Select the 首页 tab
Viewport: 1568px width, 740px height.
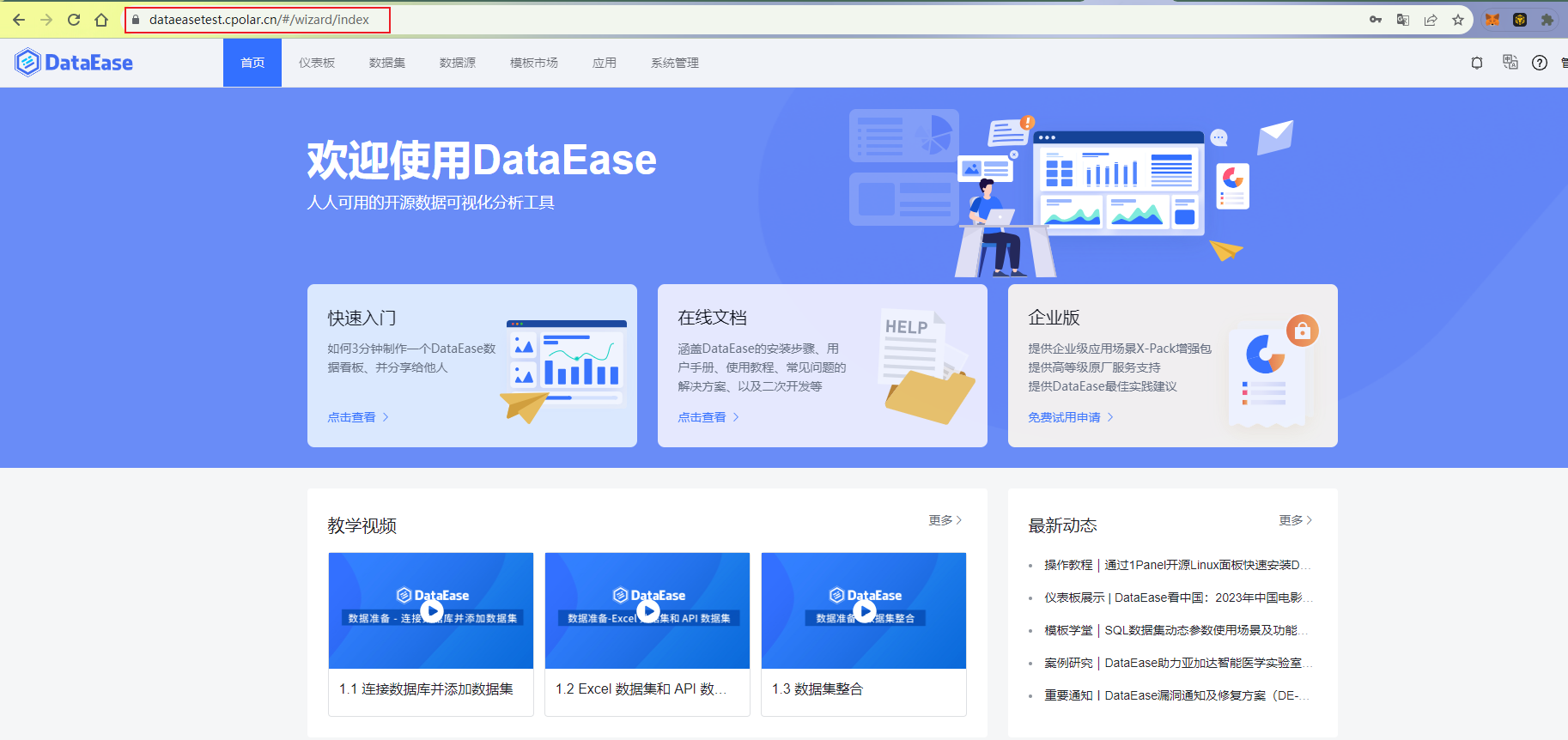pos(252,63)
